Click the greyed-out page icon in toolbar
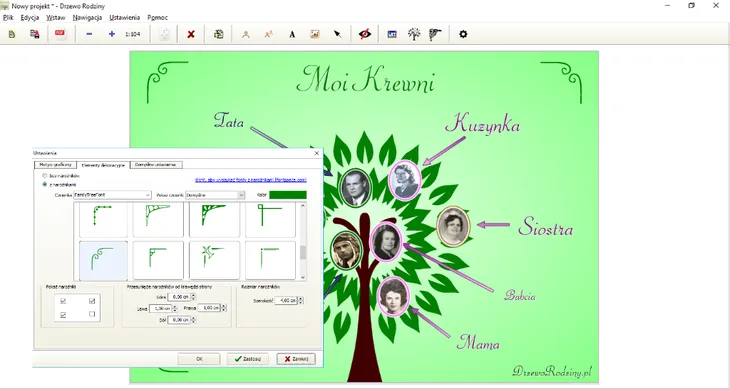The width and height of the screenshot is (730, 389). tap(164, 34)
